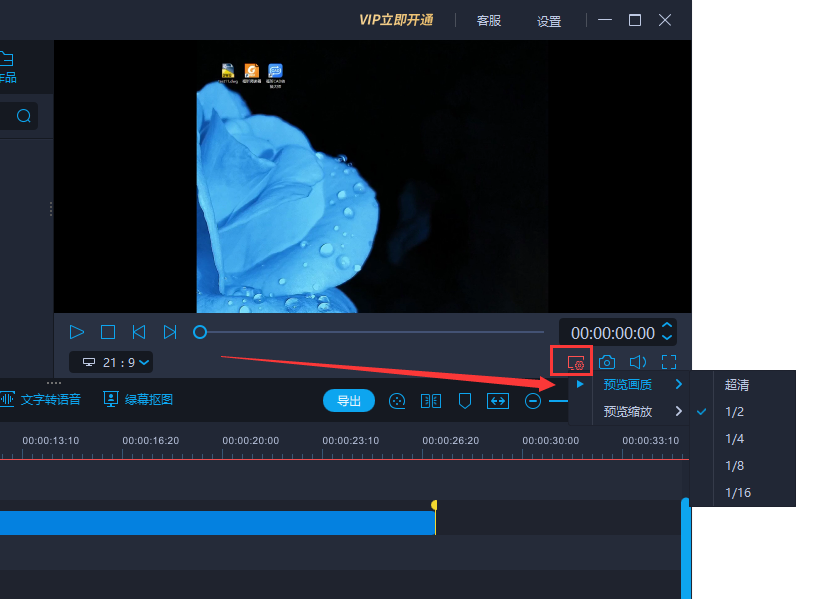Image resolution: width=825 pixels, height=599 pixels.
Task: Click the 导出 export button
Action: coord(348,400)
